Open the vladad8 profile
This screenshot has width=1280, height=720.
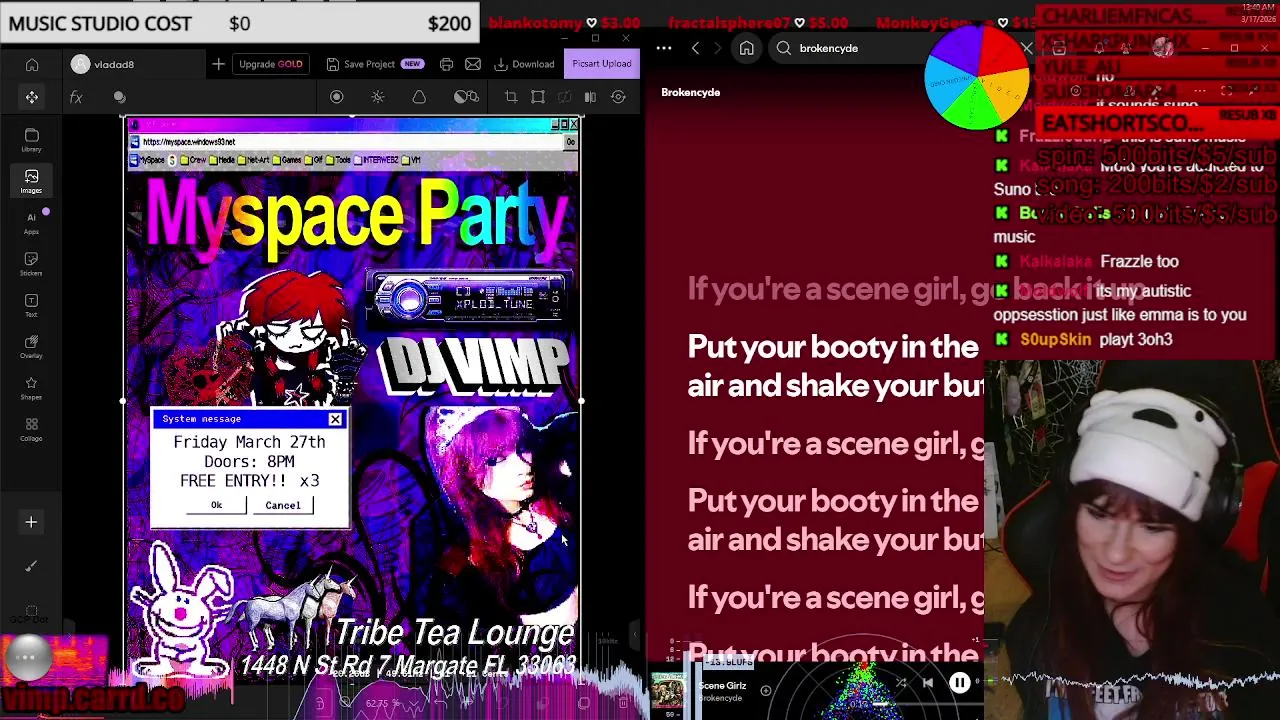click(x=103, y=64)
